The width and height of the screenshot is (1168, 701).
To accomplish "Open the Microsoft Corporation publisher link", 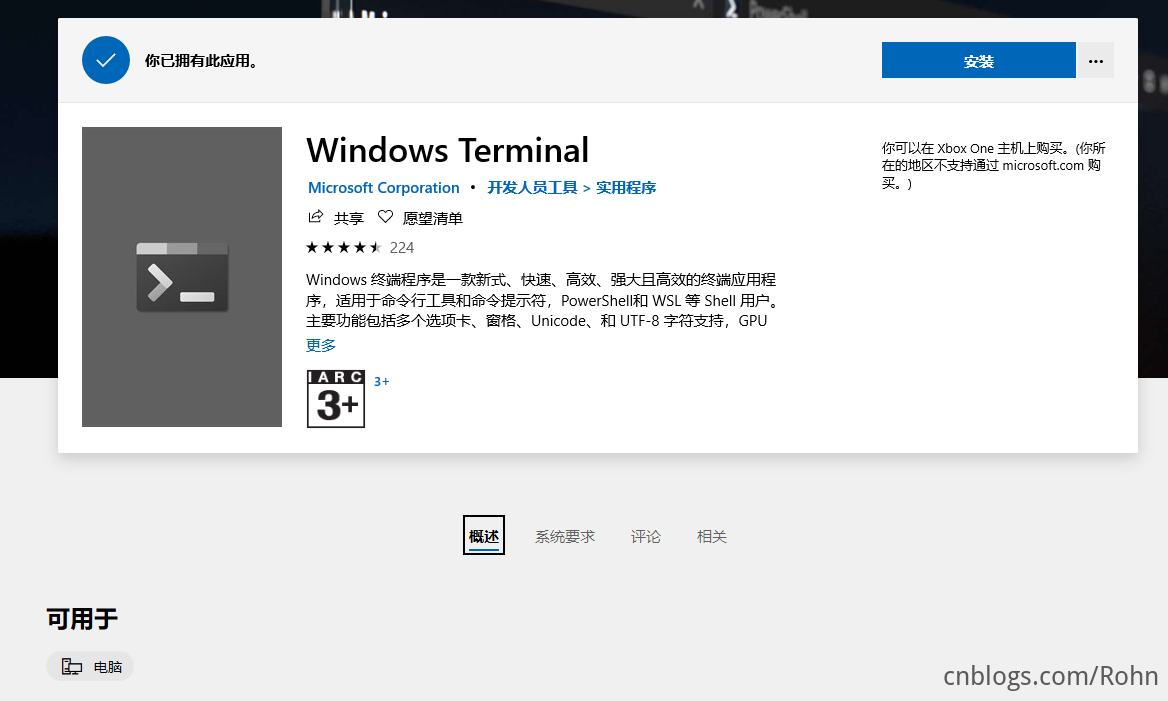I will (x=383, y=188).
